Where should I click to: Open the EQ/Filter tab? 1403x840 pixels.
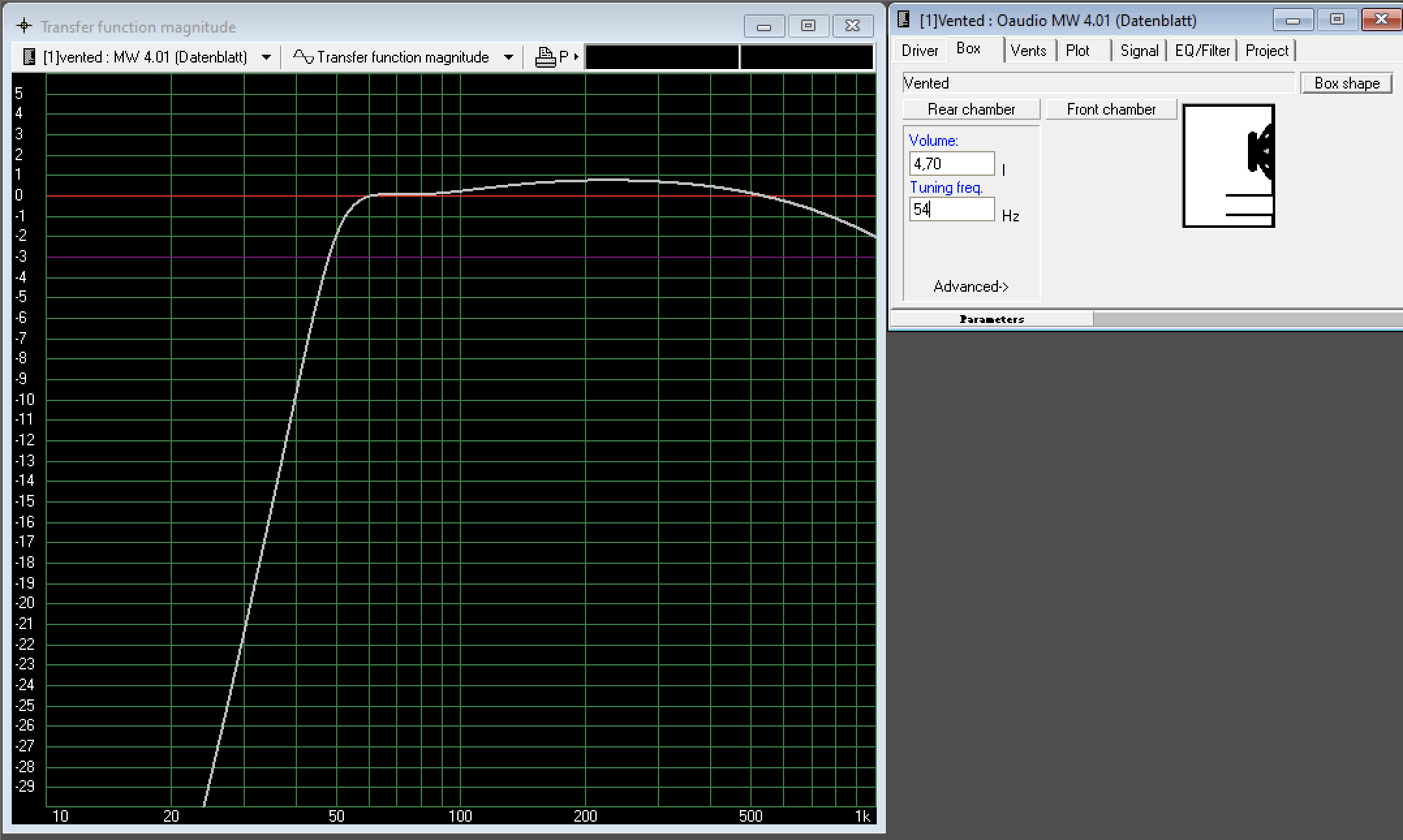point(1202,51)
